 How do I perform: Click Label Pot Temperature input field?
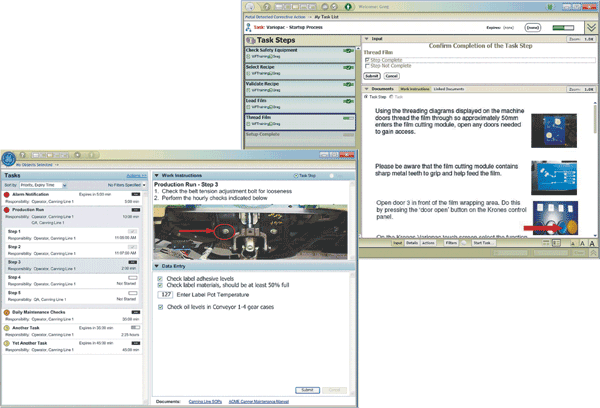tap(165, 295)
